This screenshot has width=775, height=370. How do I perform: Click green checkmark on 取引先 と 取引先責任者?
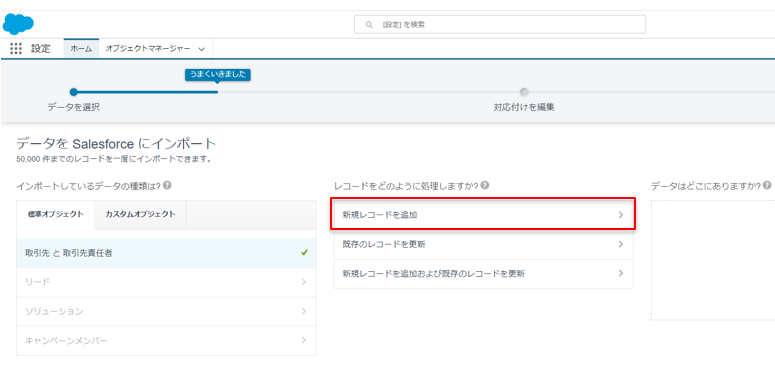coord(304,252)
